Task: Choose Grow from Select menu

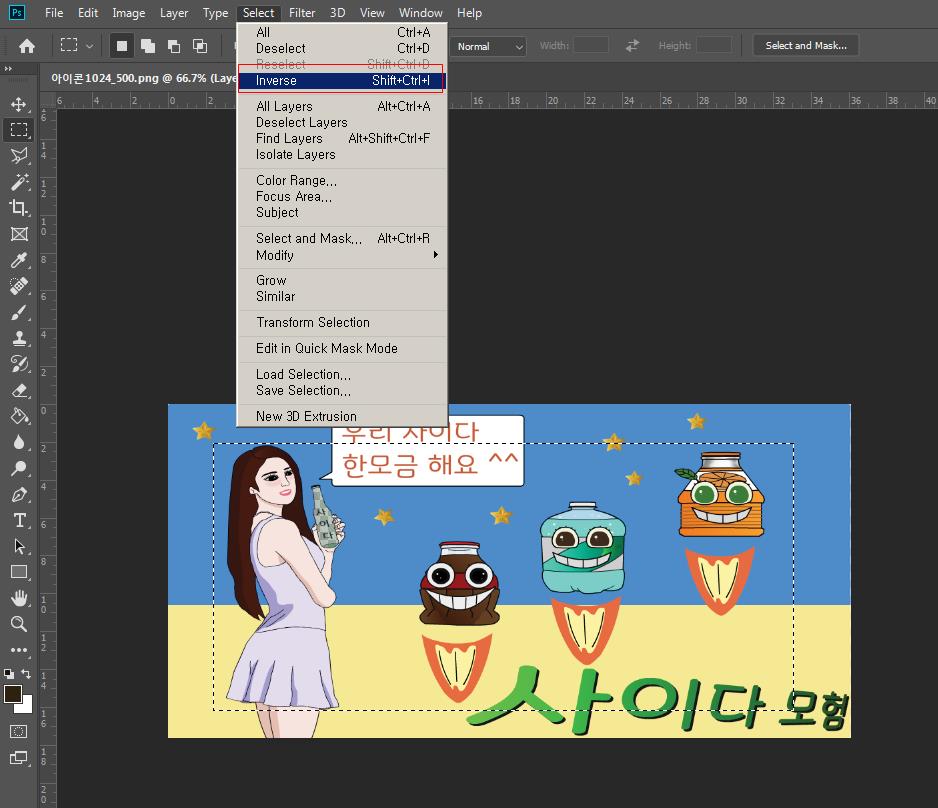Action: (342, 280)
